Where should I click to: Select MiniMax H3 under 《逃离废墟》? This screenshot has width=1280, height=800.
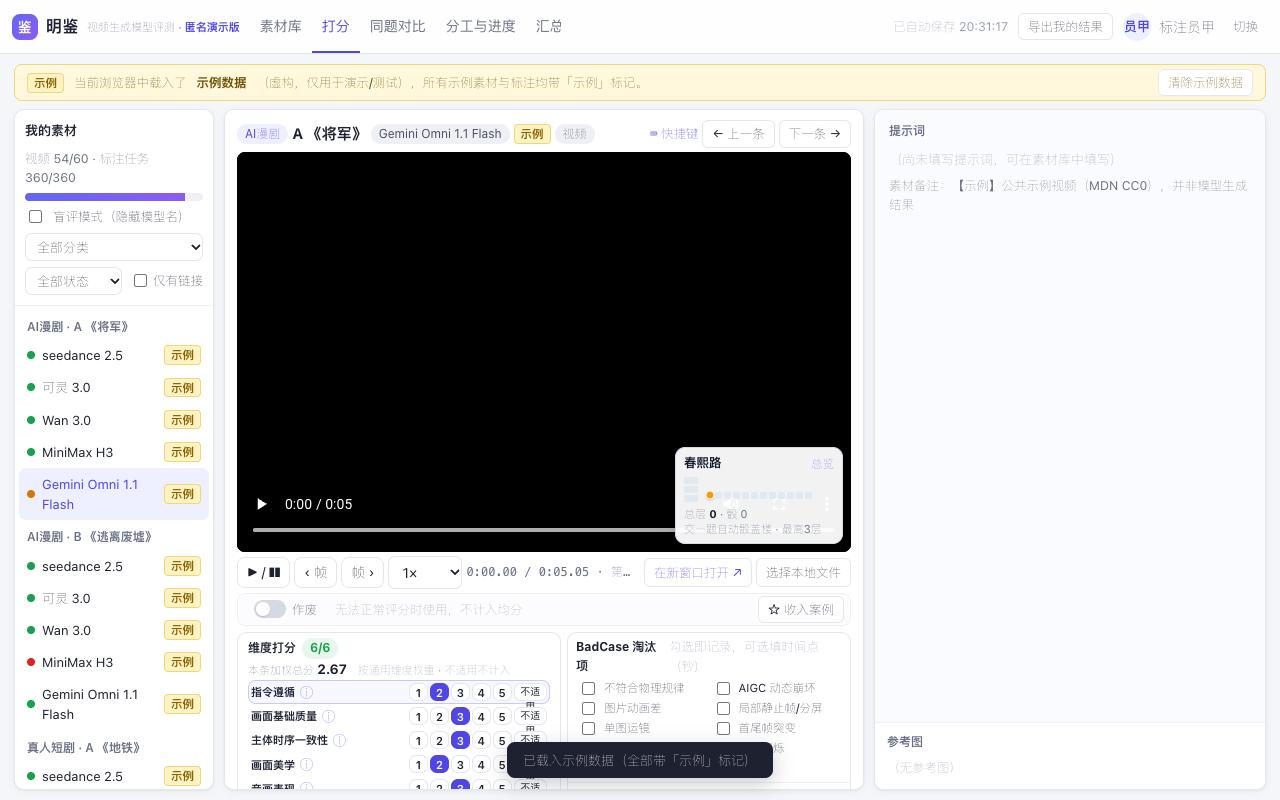pos(114,662)
